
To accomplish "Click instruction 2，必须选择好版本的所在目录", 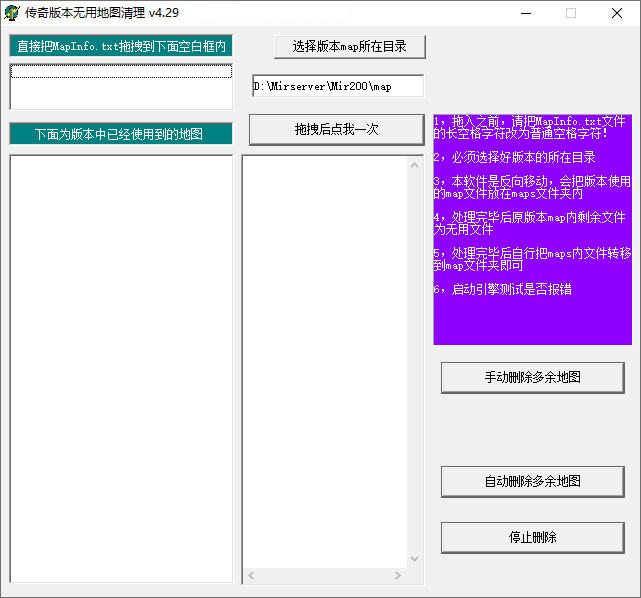I will [x=515, y=157].
